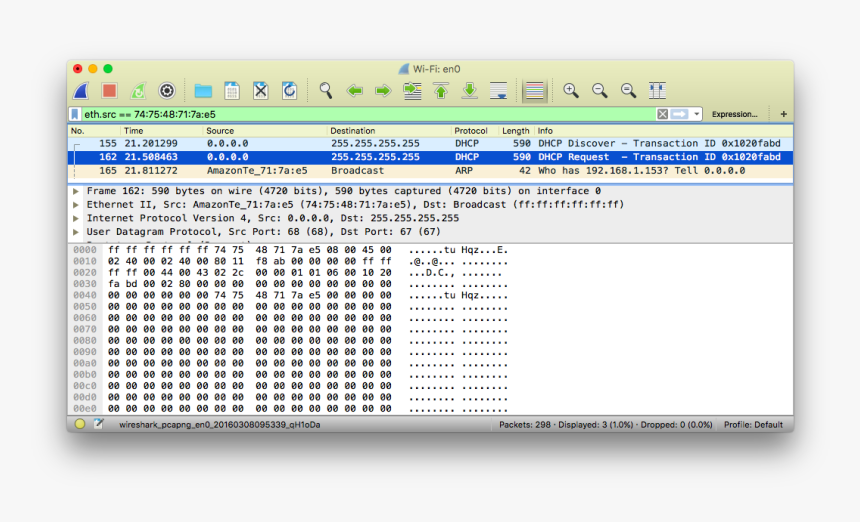Sort by the Protocol column
This screenshot has width=860, height=522.
(x=474, y=131)
